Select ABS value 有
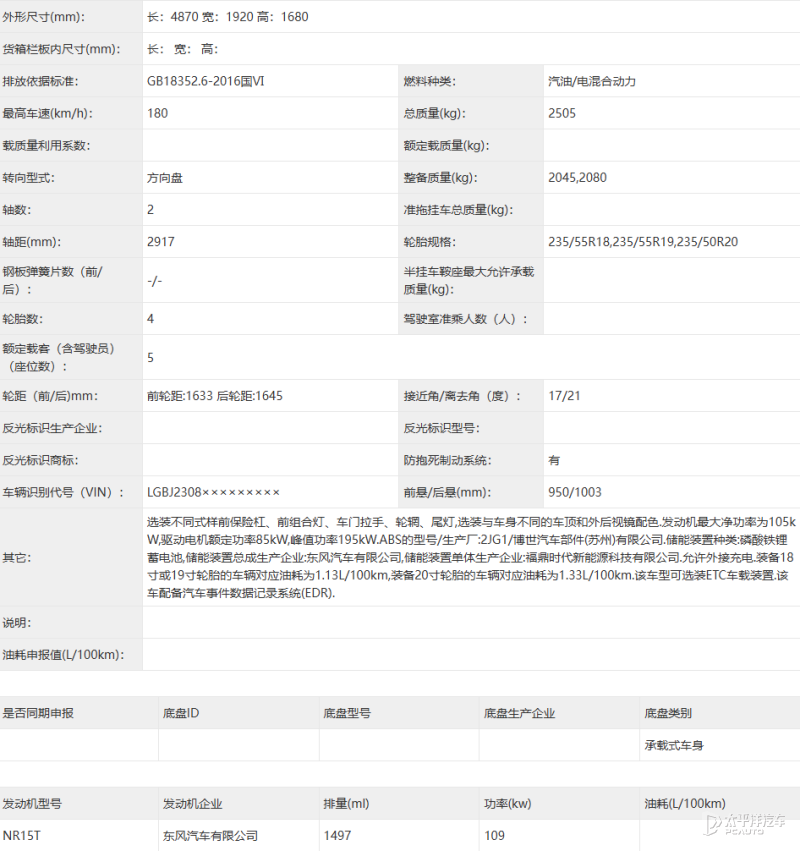Viewport: 800px width, 851px height. click(x=554, y=460)
